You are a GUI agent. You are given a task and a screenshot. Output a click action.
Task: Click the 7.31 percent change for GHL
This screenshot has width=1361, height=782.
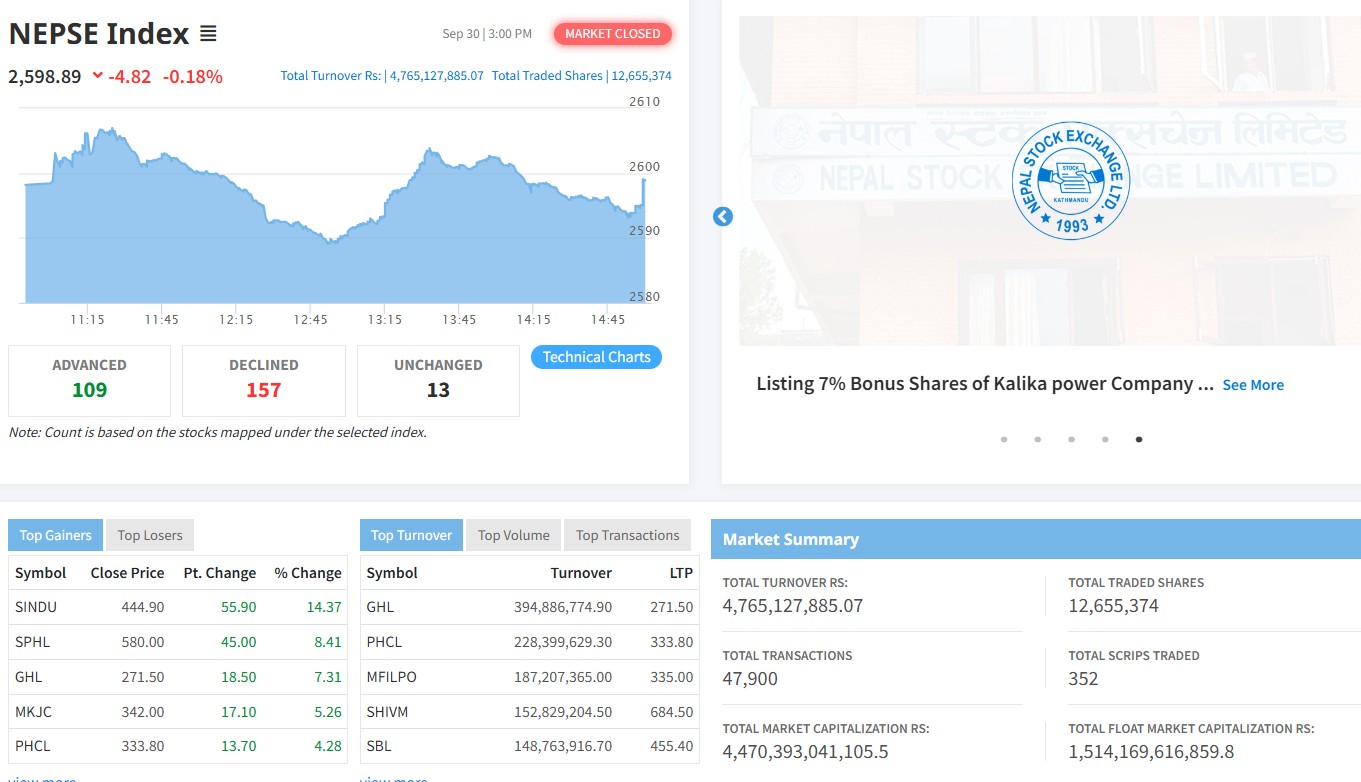328,677
